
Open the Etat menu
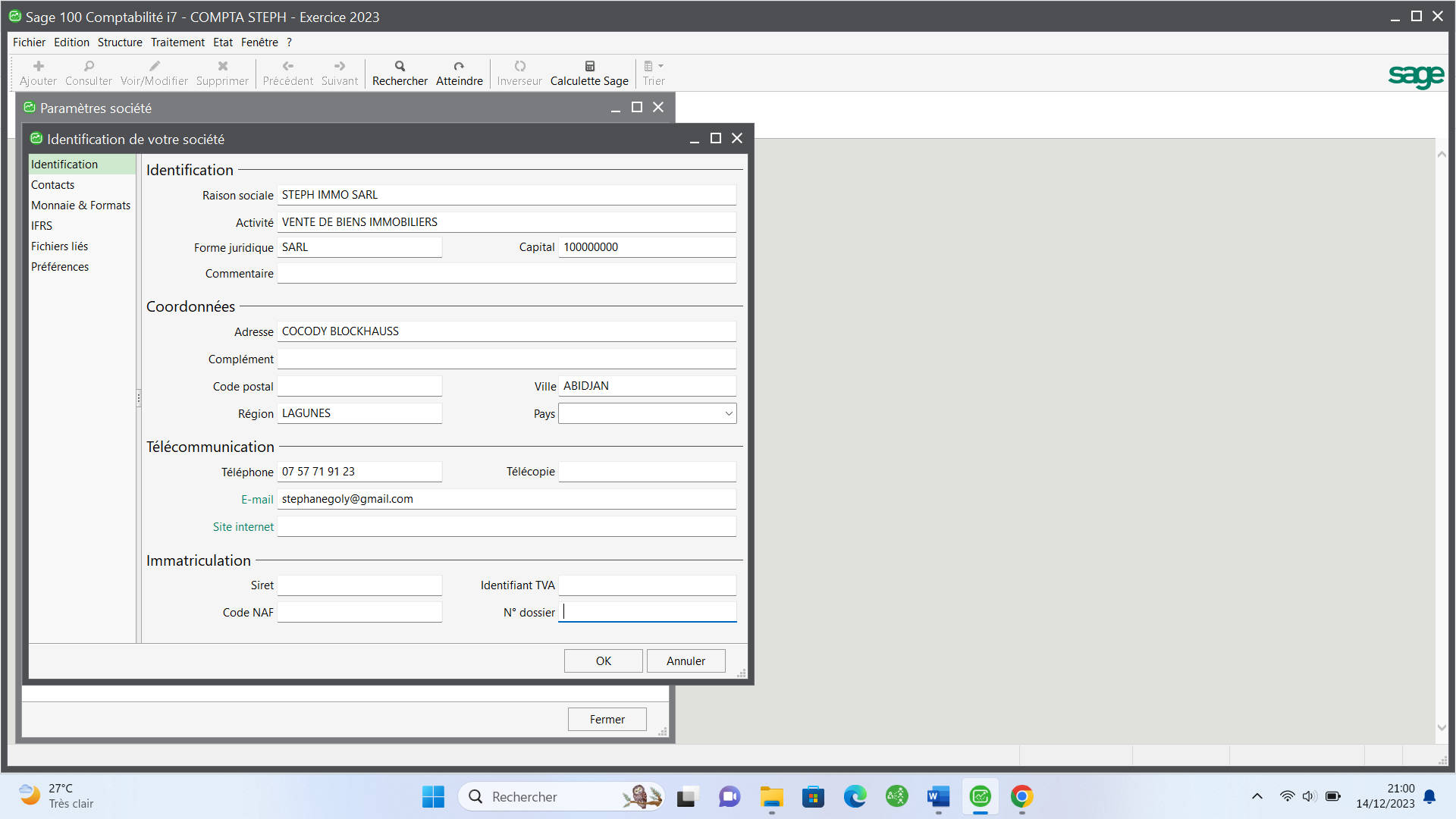click(x=223, y=42)
